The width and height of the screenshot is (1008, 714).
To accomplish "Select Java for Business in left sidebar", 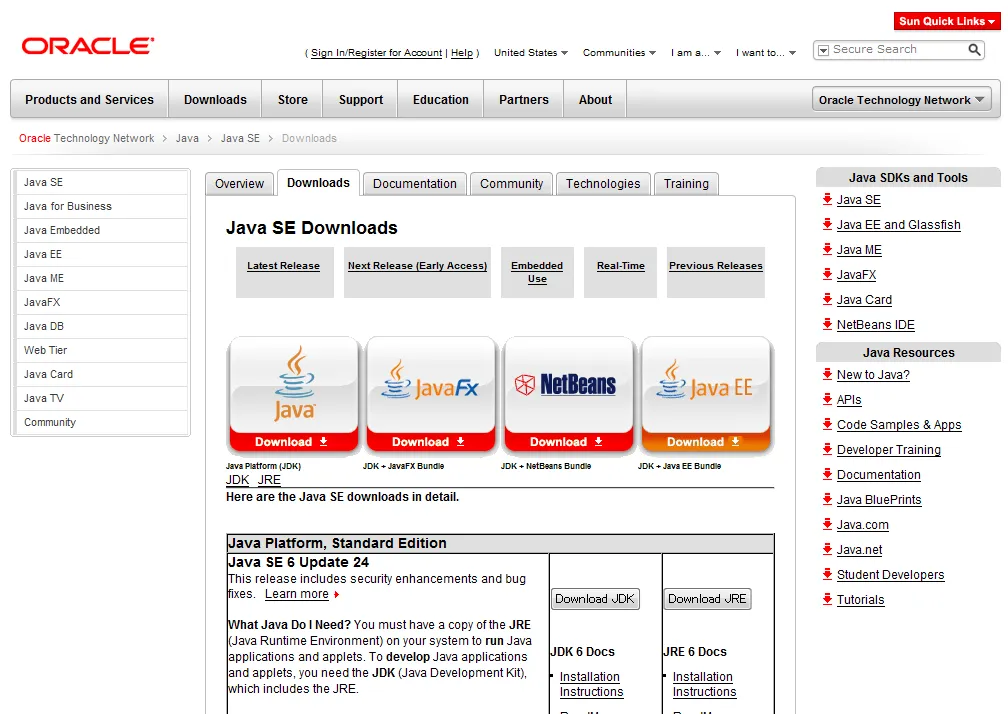I will coord(102,206).
